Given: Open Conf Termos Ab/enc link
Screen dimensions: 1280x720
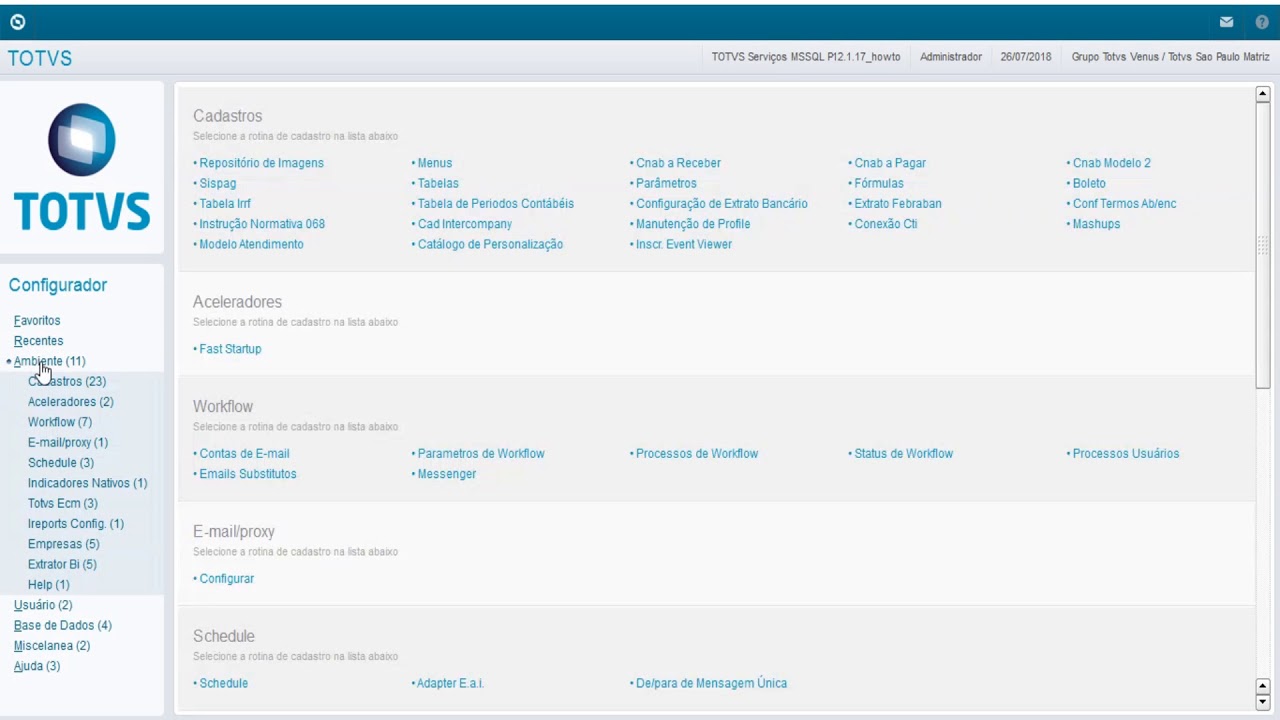Looking at the screenshot, I should 1125,204.
